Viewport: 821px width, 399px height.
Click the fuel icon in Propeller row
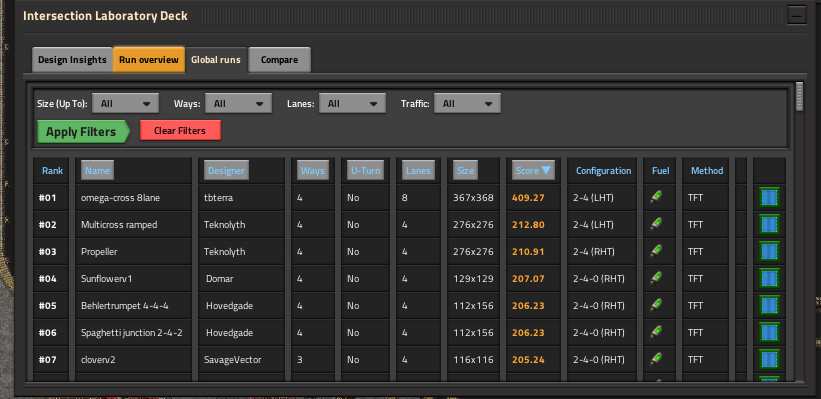click(656, 251)
